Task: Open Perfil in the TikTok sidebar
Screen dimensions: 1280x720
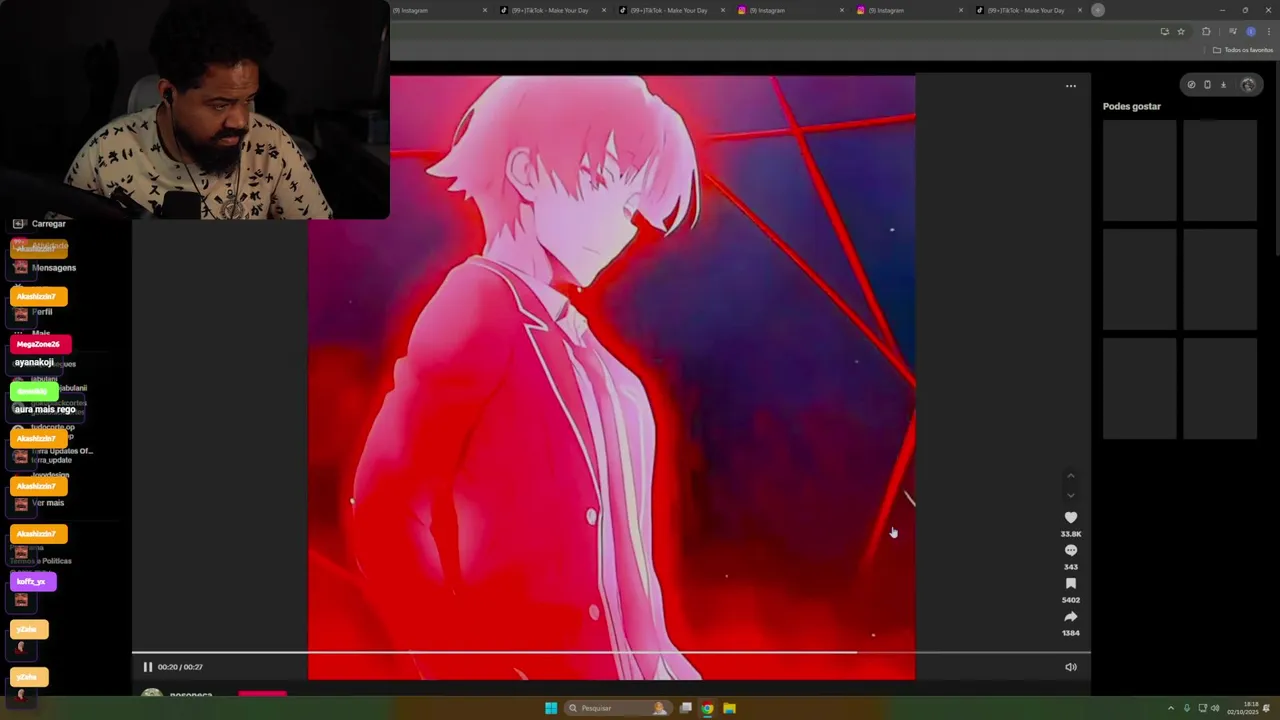Action: tap(42, 312)
